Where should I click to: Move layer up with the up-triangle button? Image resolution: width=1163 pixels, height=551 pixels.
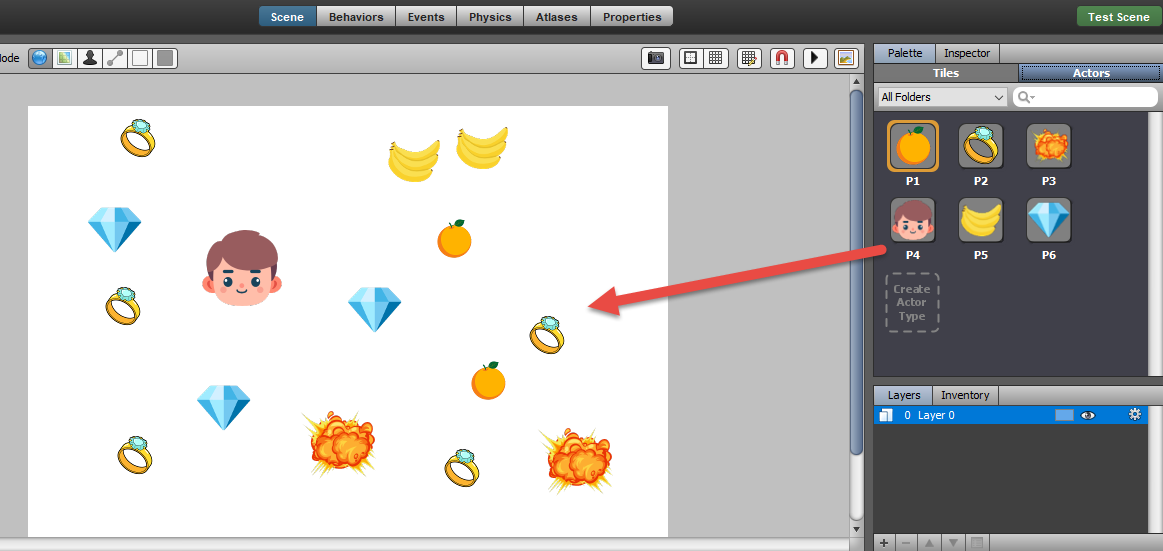(x=929, y=543)
